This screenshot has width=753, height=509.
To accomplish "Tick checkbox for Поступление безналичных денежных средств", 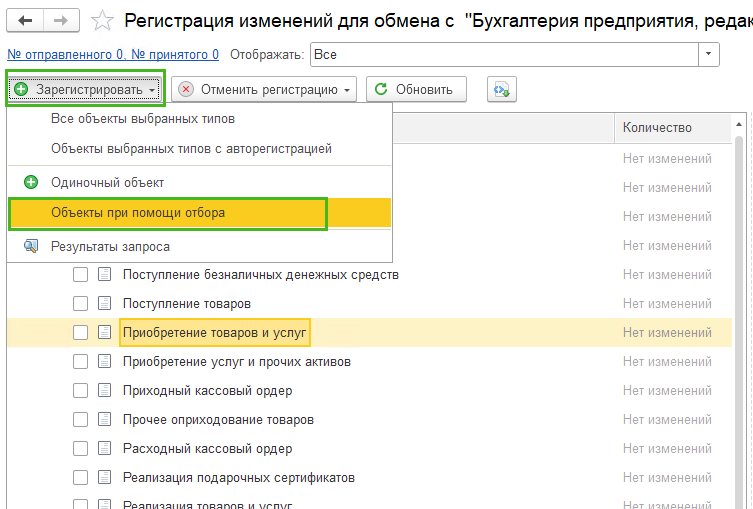I will (80, 275).
